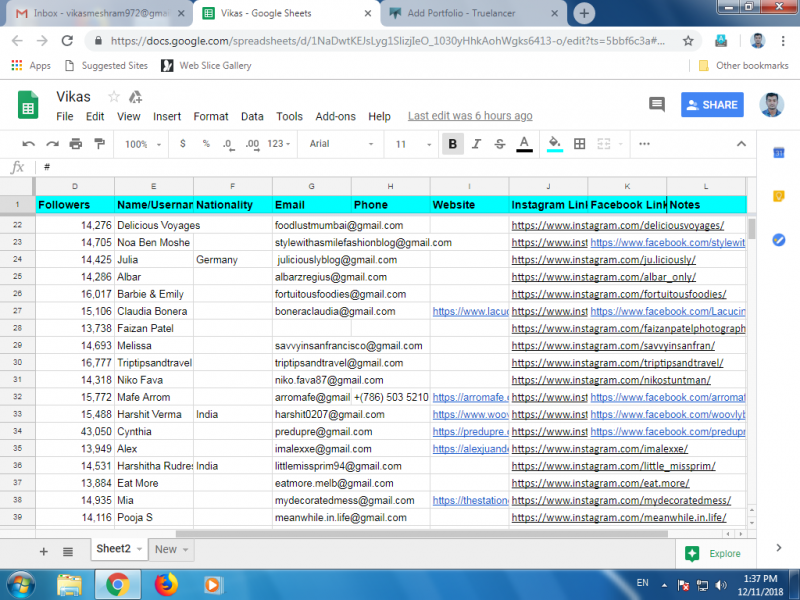This screenshot has width=800, height=600.
Task: Click the Format as currency icon
Action: pyautogui.click(x=181, y=143)
